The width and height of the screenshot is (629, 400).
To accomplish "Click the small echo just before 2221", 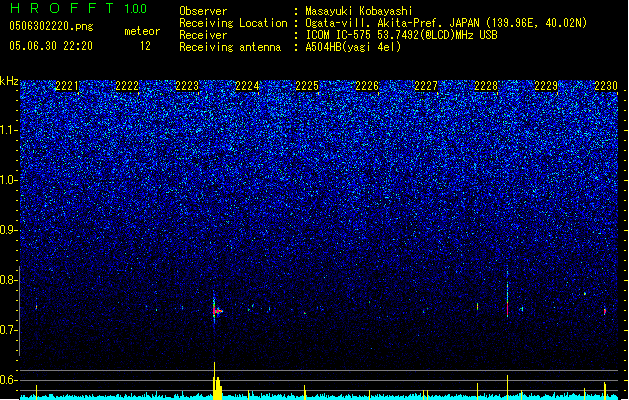I will (37, 307).
